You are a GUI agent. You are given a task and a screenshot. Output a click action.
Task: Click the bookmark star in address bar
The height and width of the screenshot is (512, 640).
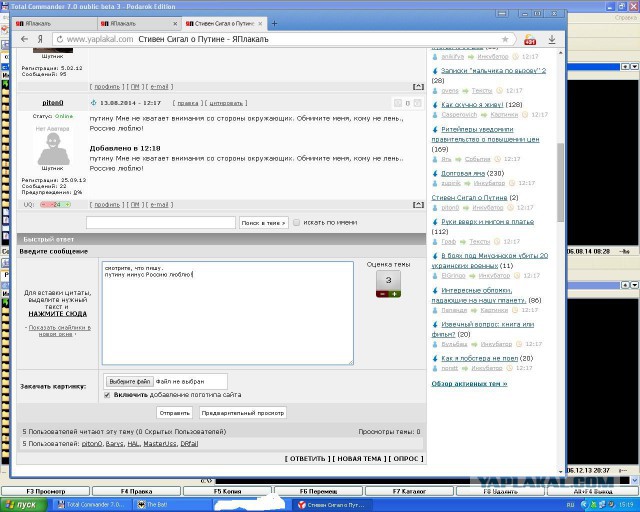pos(506,39)
